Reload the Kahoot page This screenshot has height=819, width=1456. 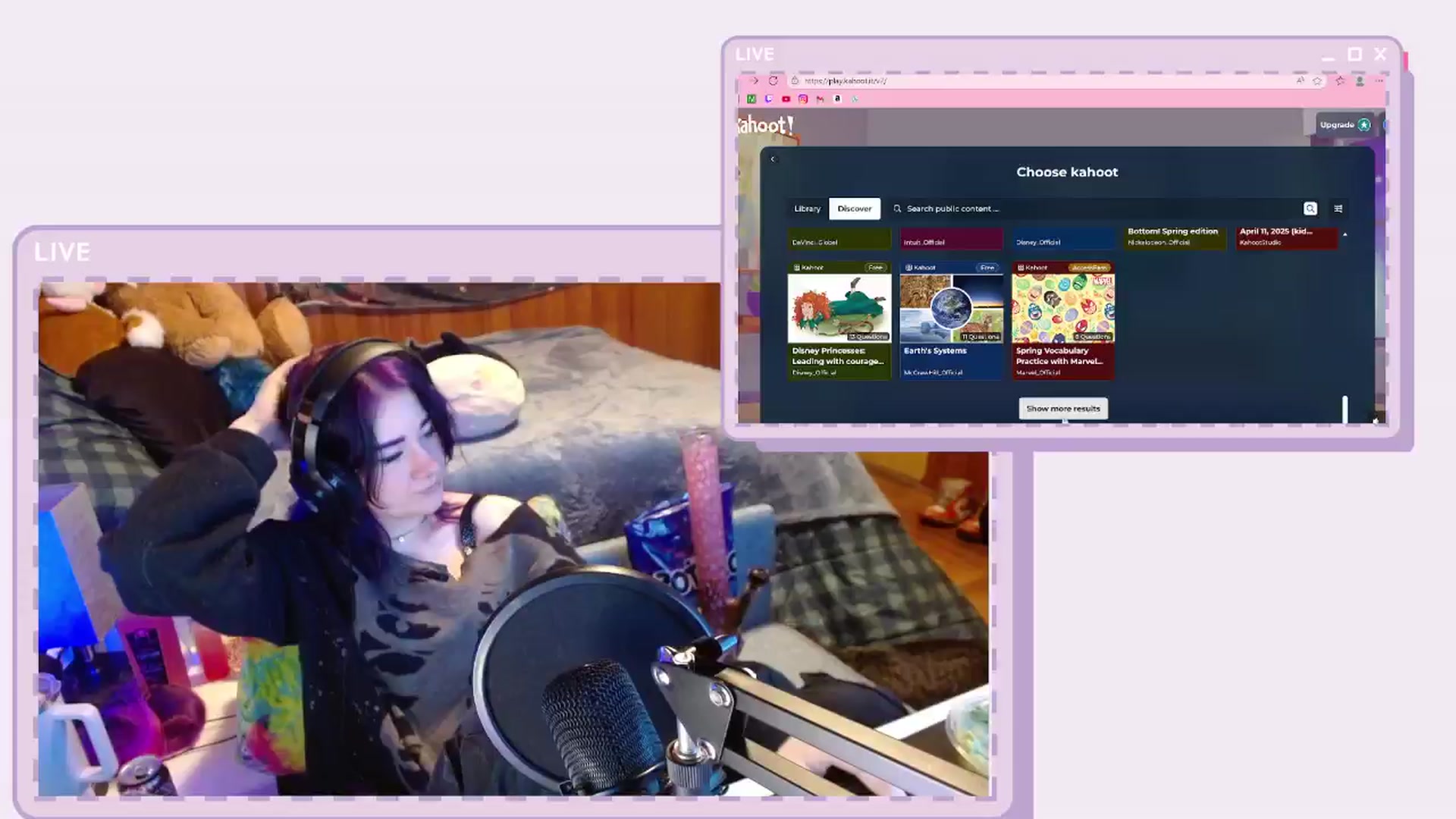click(773, 80)
